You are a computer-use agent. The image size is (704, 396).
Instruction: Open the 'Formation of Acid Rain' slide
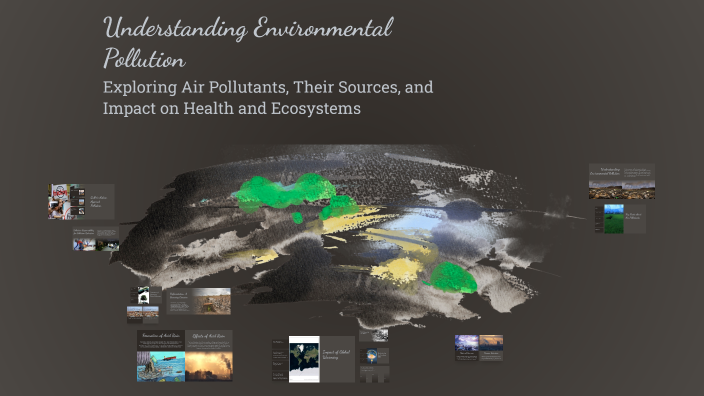161,356
